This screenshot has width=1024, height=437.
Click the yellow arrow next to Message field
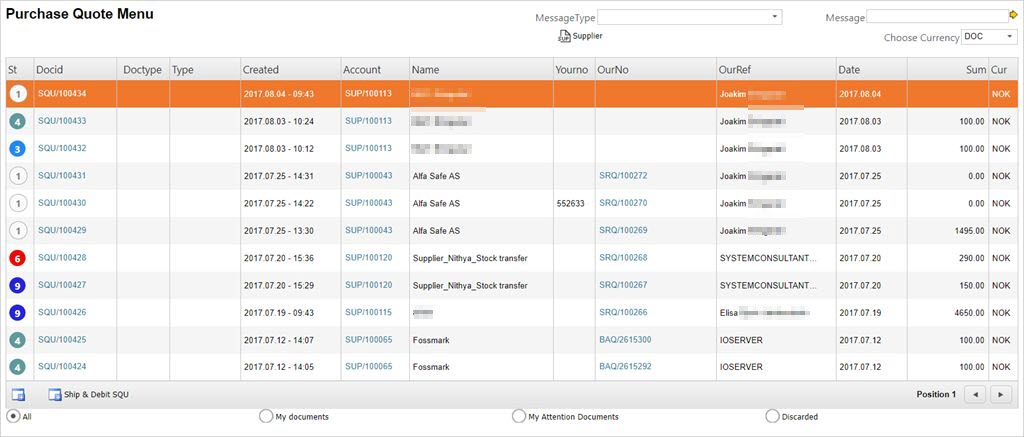point(1012,16)
